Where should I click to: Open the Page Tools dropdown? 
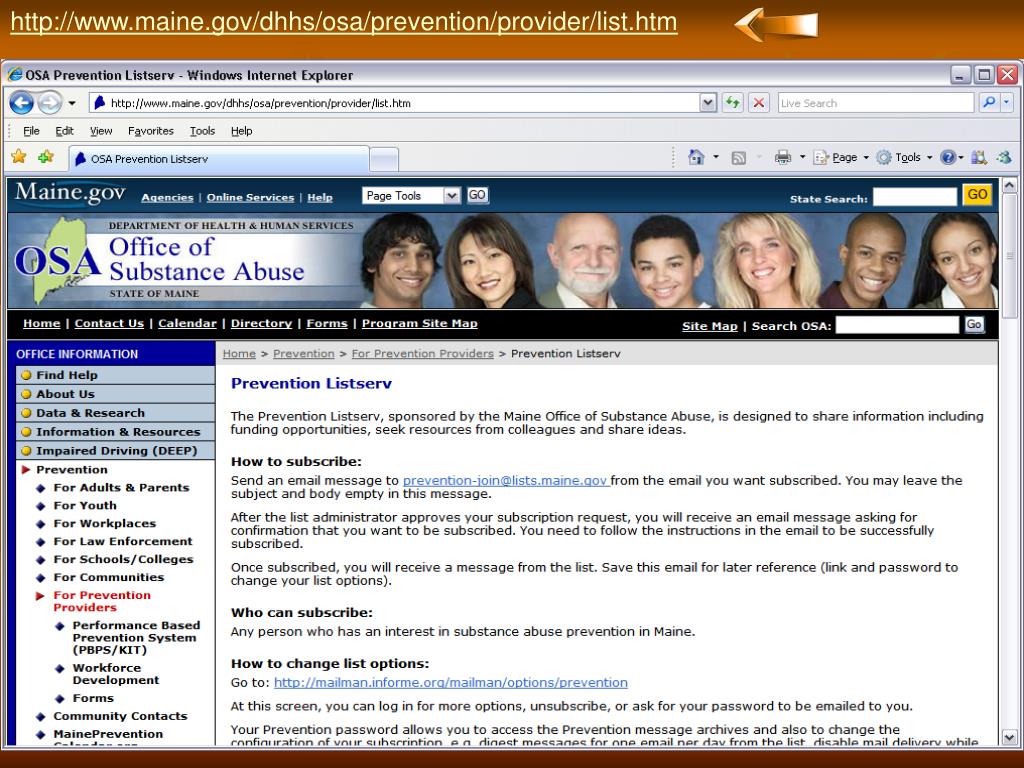point(411,195)
